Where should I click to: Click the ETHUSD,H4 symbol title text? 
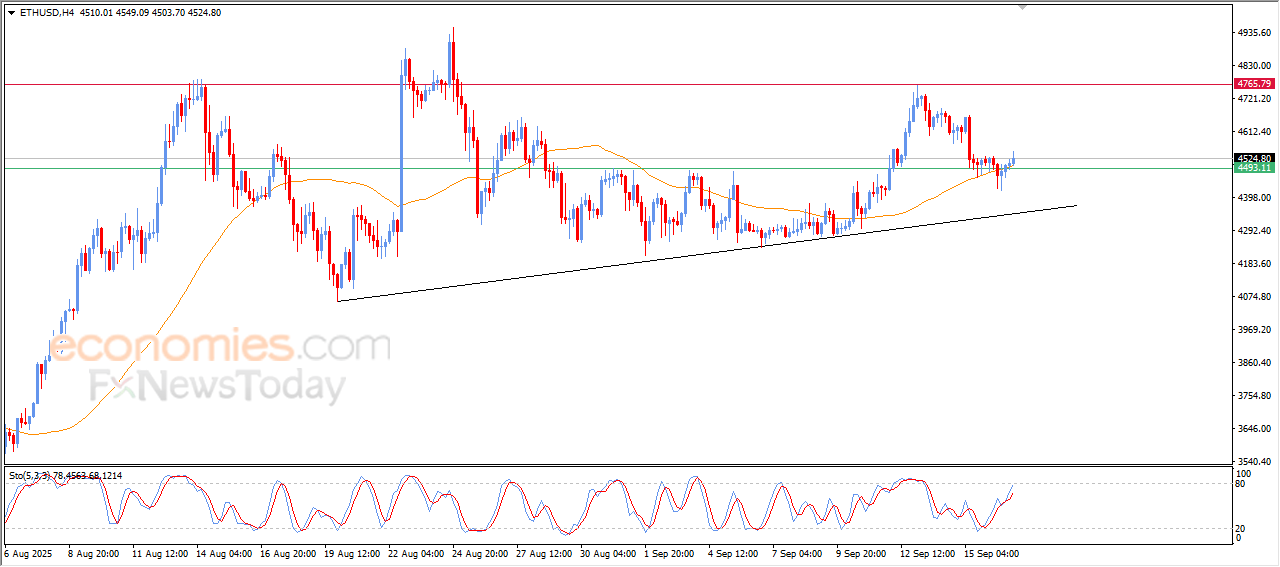coord(45,12)
